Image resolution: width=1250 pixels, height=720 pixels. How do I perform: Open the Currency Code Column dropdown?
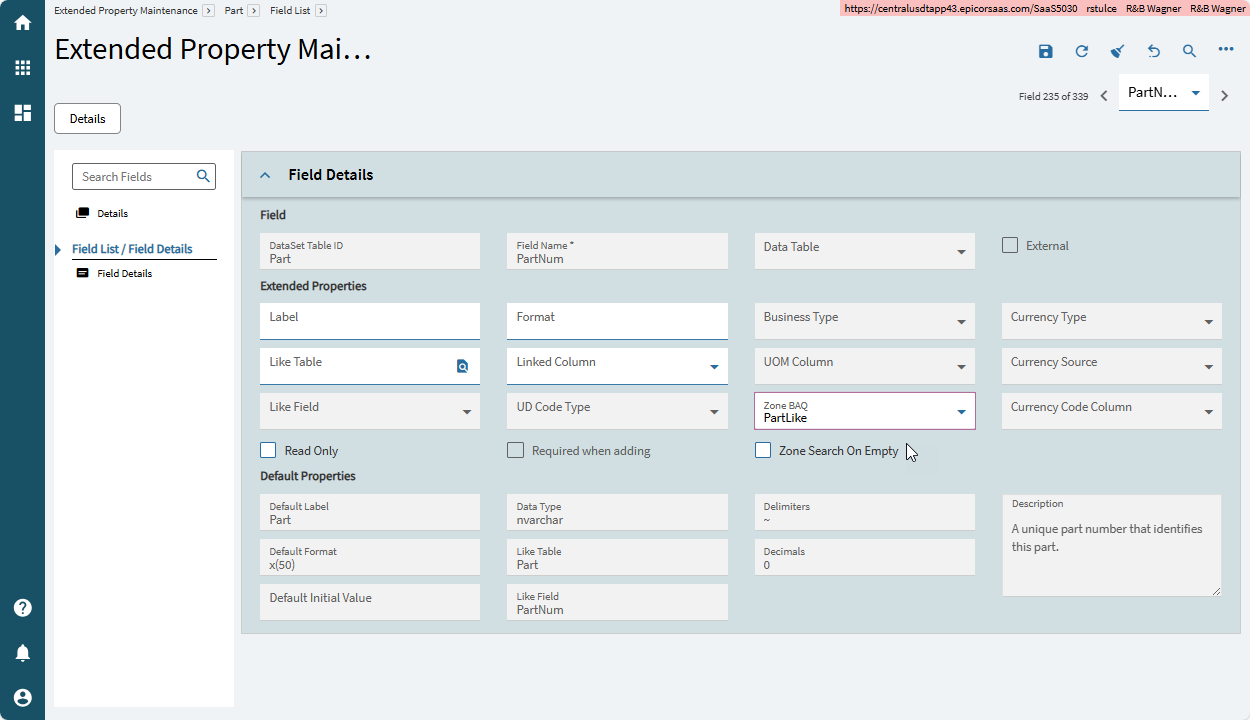(x=1208, y=412)
